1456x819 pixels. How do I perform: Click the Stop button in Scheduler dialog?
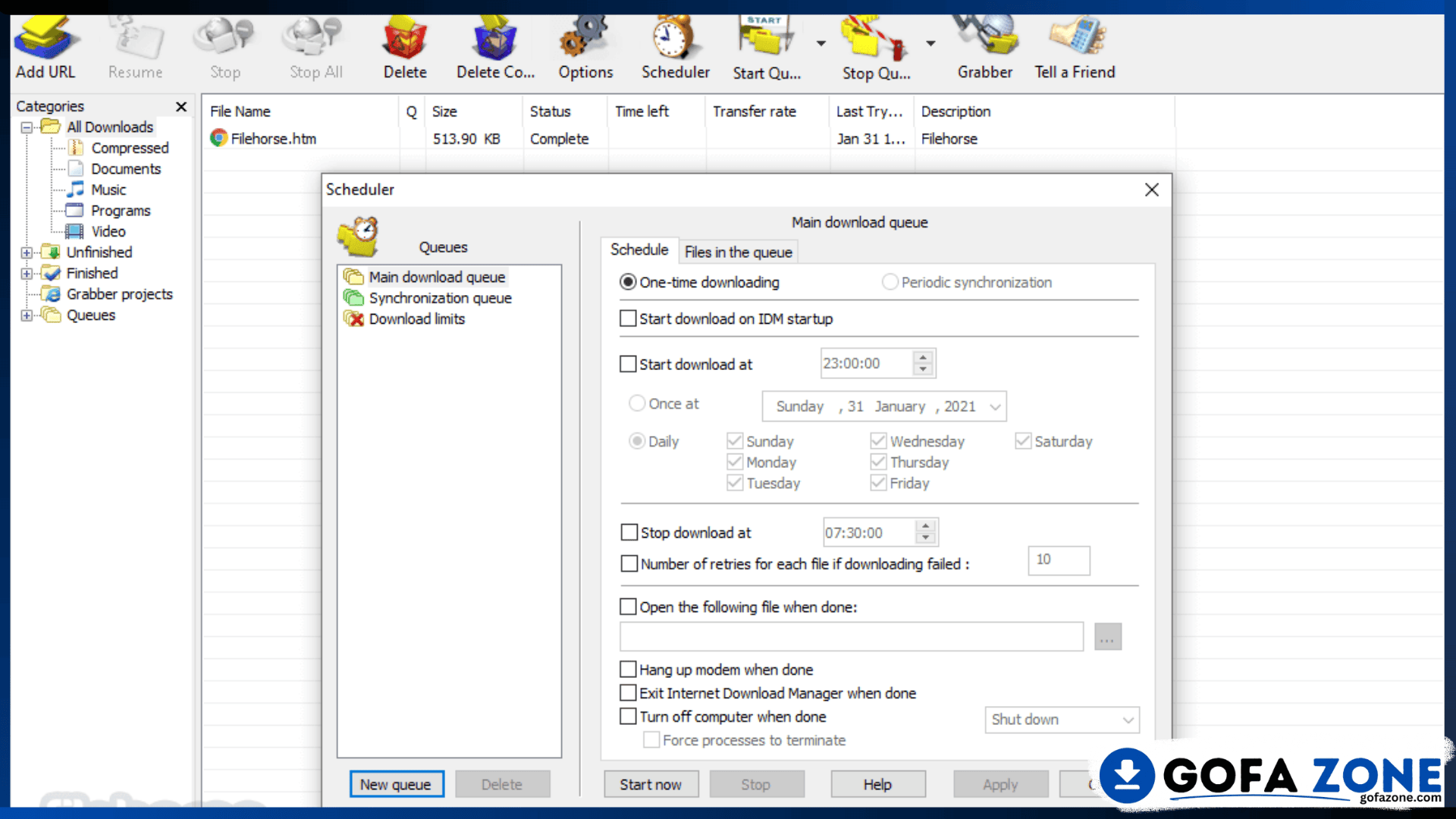[x=756, y=784]
